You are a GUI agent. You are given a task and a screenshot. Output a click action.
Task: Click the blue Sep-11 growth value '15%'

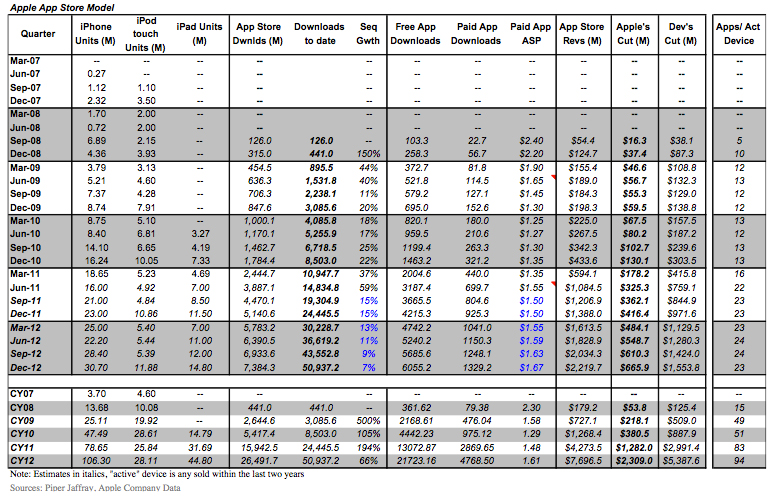[x=369, y=301]
